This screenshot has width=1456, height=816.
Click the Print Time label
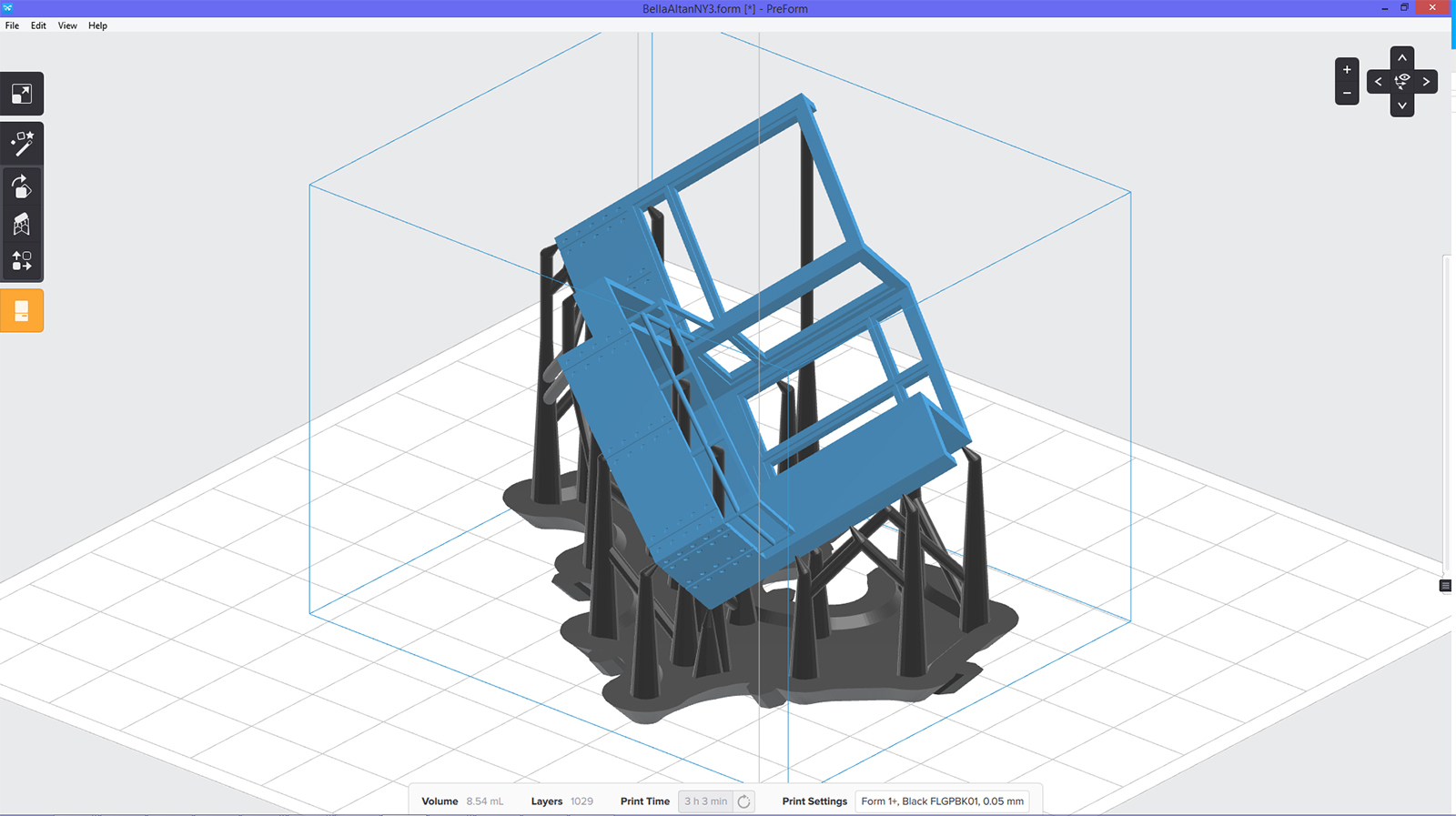coord(645,801)
